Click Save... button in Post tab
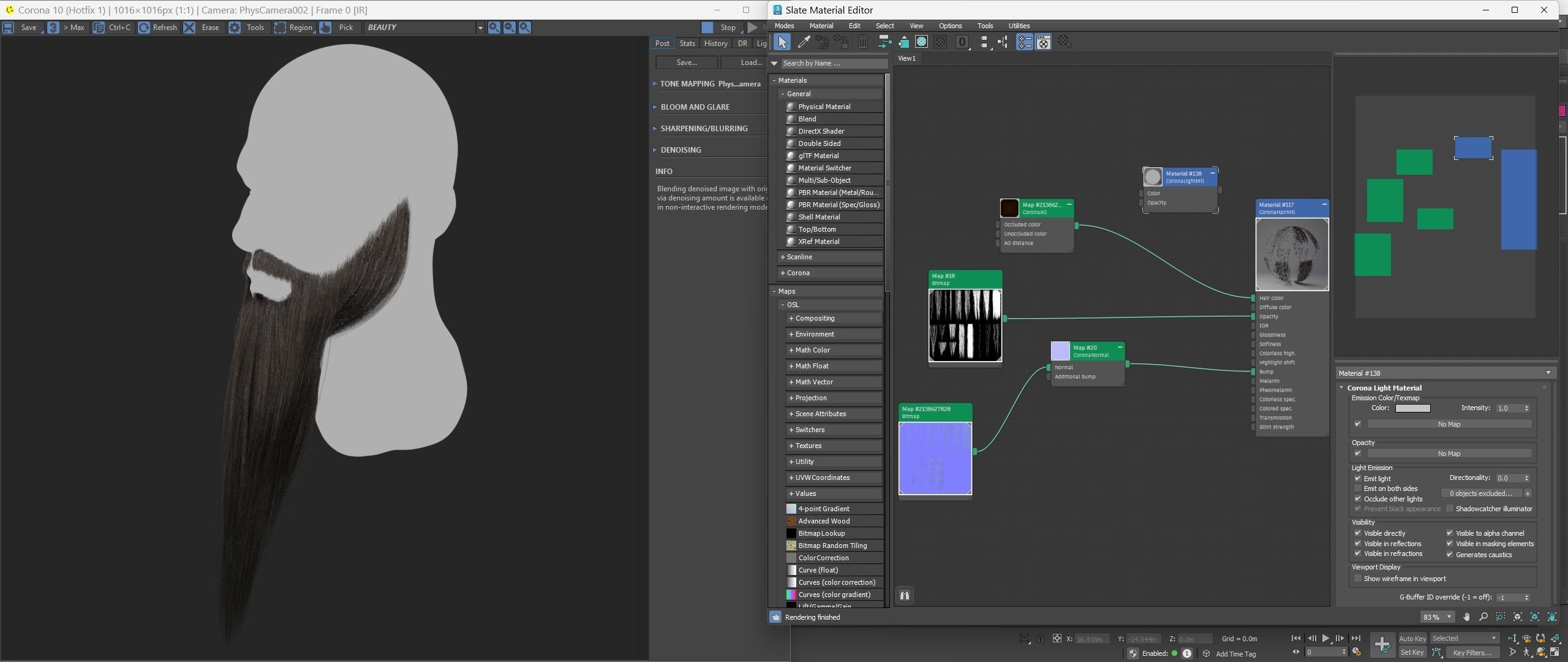The width and height of the screenshot is (1568, 662). (x=687, y=63)
